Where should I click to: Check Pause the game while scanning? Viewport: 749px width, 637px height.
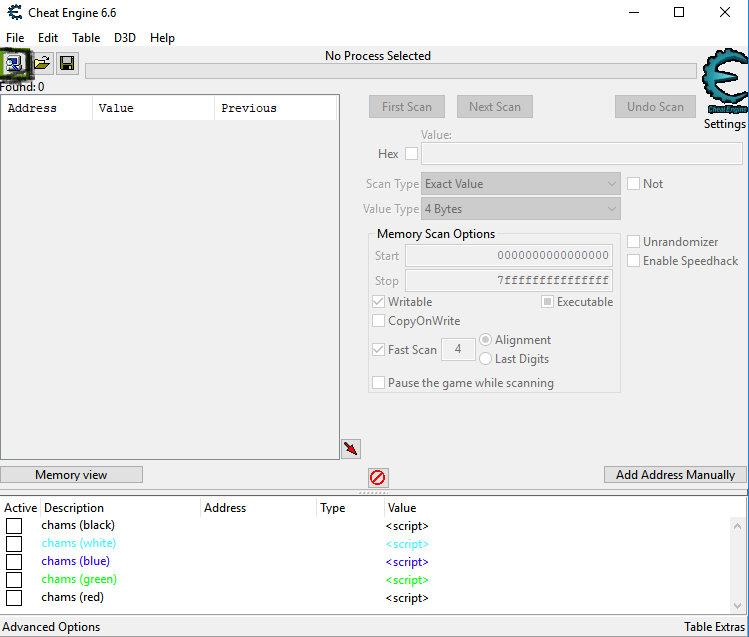click(x=378, y=383)
